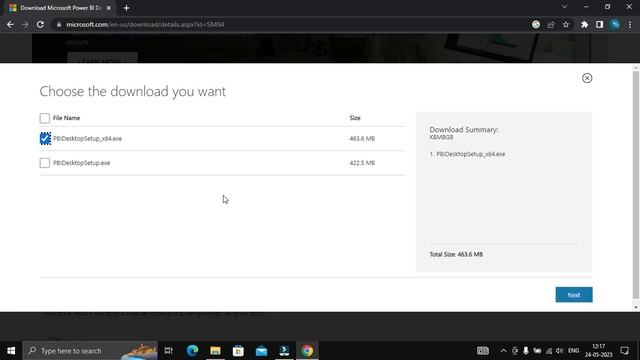Click the 422.5 MB size cell

tap(362, 163)
